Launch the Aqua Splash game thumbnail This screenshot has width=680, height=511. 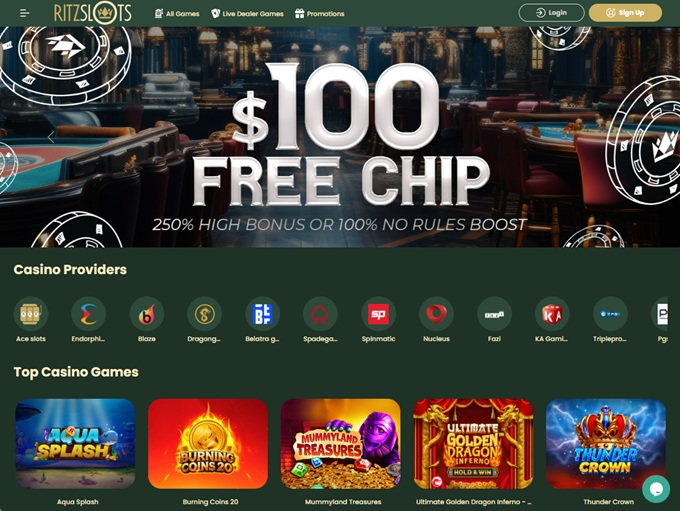[75, 444]
